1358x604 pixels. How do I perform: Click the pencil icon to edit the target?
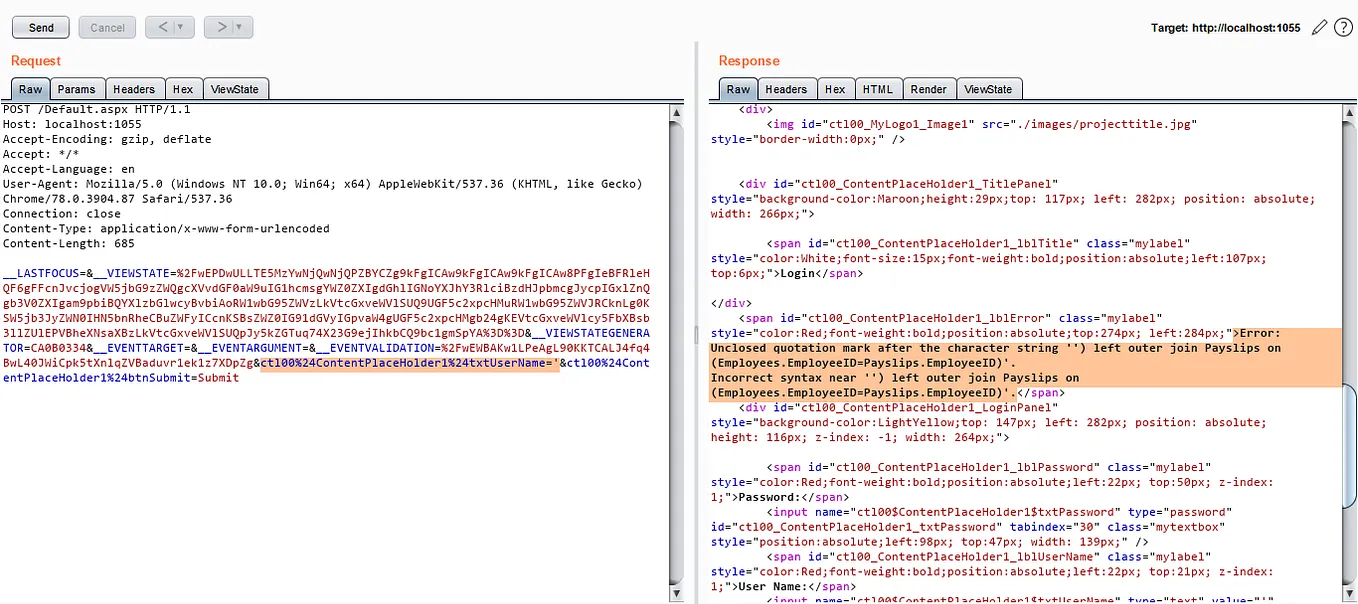point(1318,27)
